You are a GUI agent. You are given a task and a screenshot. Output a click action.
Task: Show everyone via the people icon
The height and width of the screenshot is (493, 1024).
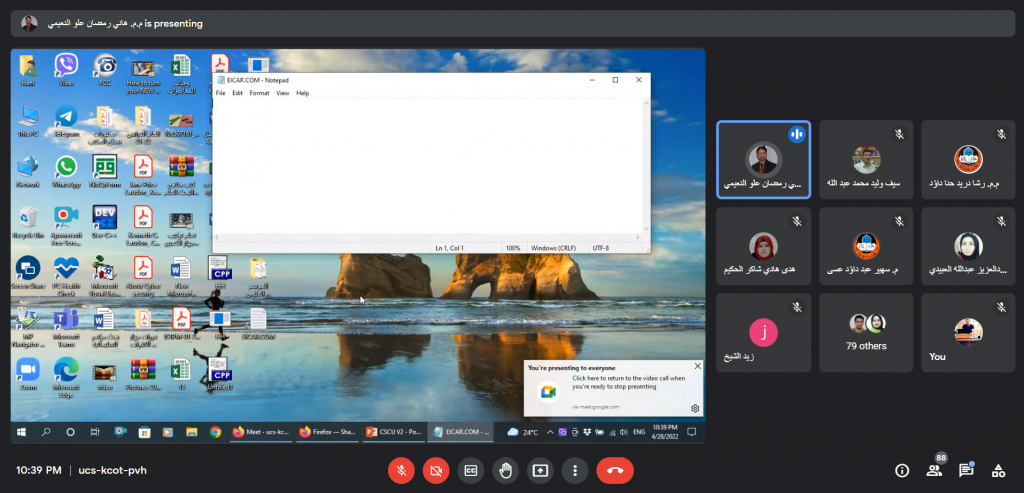pyautogui.click(x=934, y=470)
